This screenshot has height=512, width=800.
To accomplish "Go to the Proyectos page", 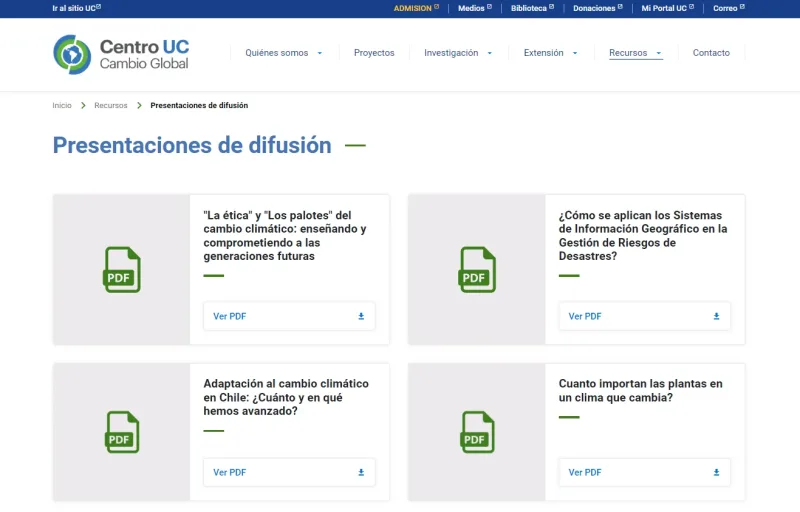I will [x=374, y=53].
